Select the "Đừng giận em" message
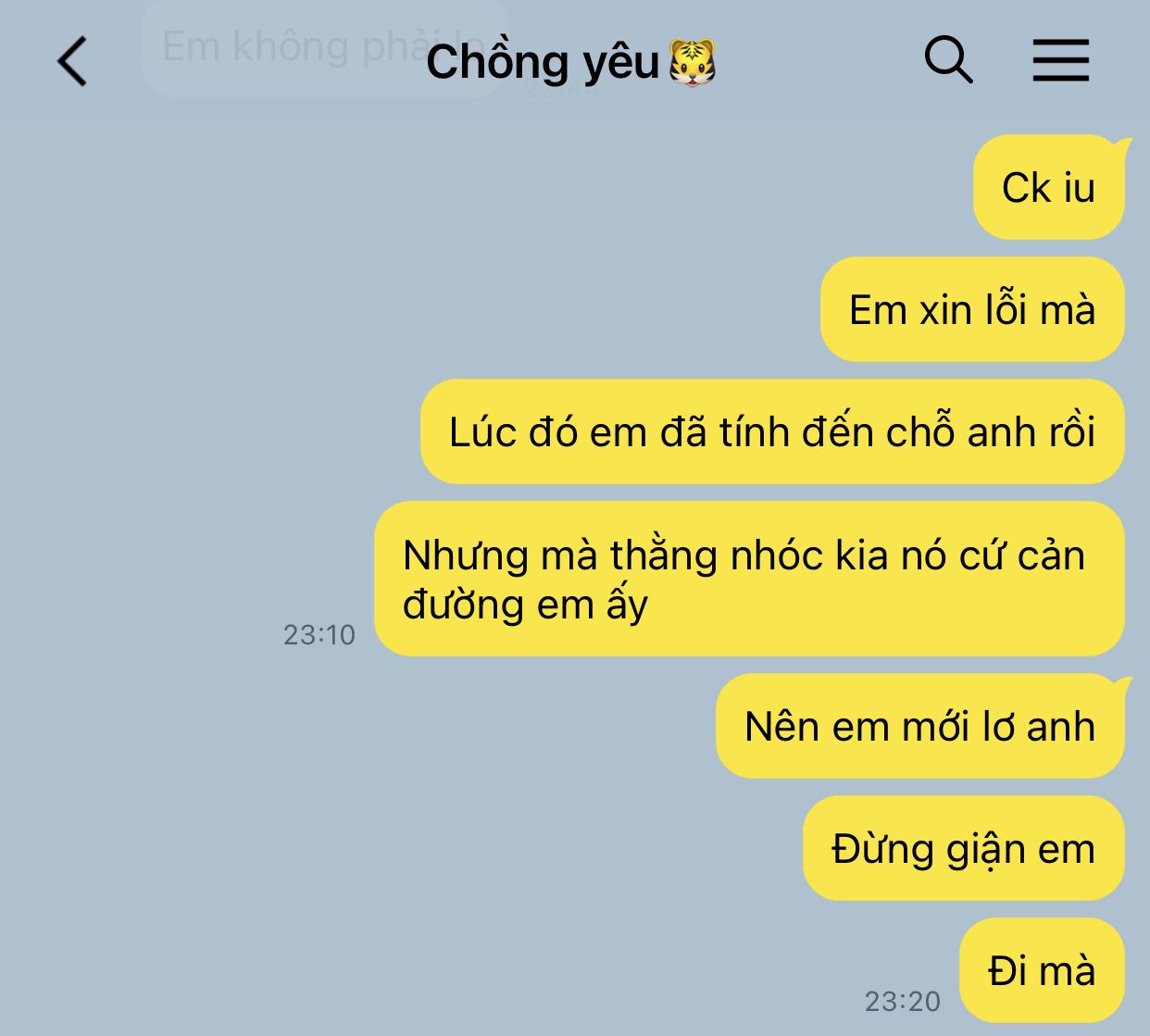This screenshot has height=1036, width=1150. tap(964, 848)
